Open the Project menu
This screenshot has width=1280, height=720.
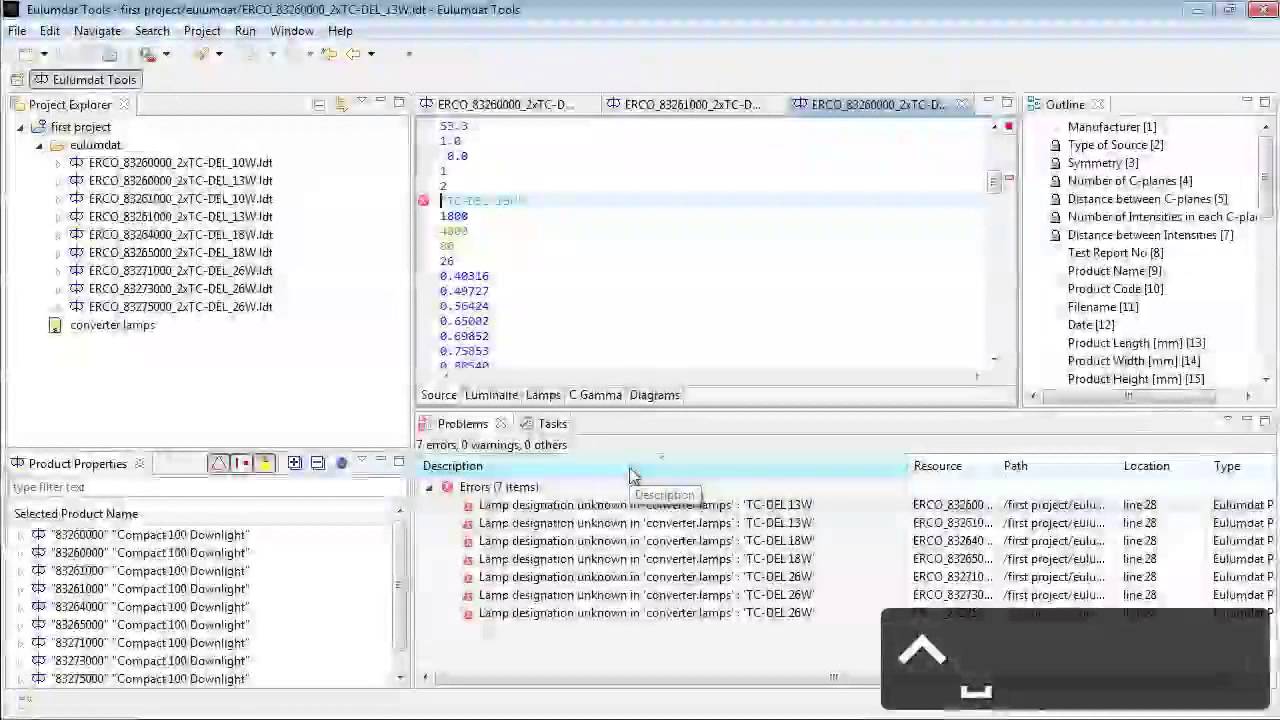click(x=202, y=31)
